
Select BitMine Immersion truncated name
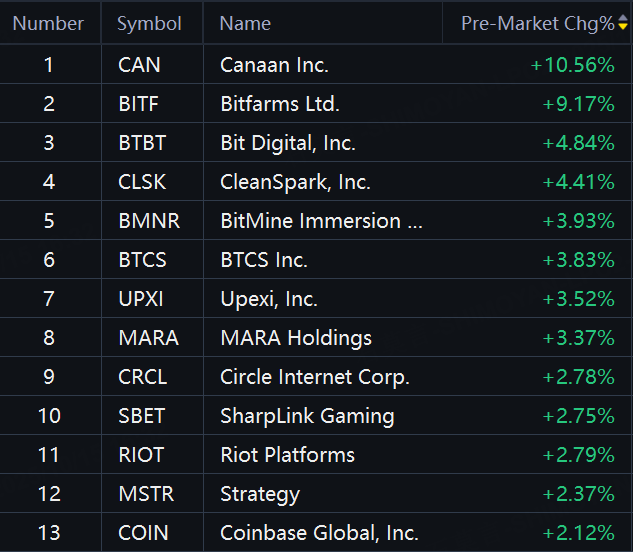click(x=321, y=221)
